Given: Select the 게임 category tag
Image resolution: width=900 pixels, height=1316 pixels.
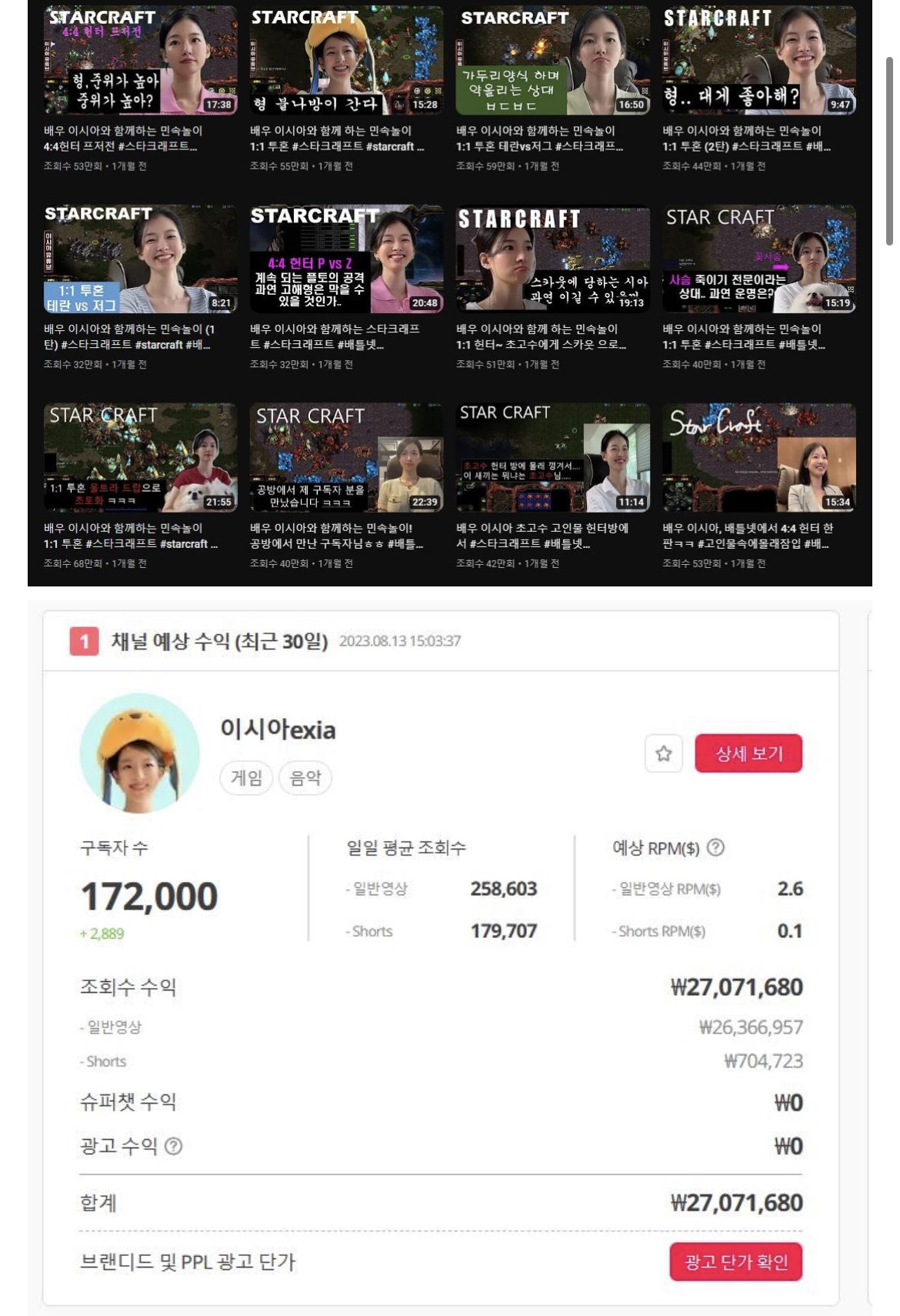Looking at the screenshot, I should click(x=246, y=778).
